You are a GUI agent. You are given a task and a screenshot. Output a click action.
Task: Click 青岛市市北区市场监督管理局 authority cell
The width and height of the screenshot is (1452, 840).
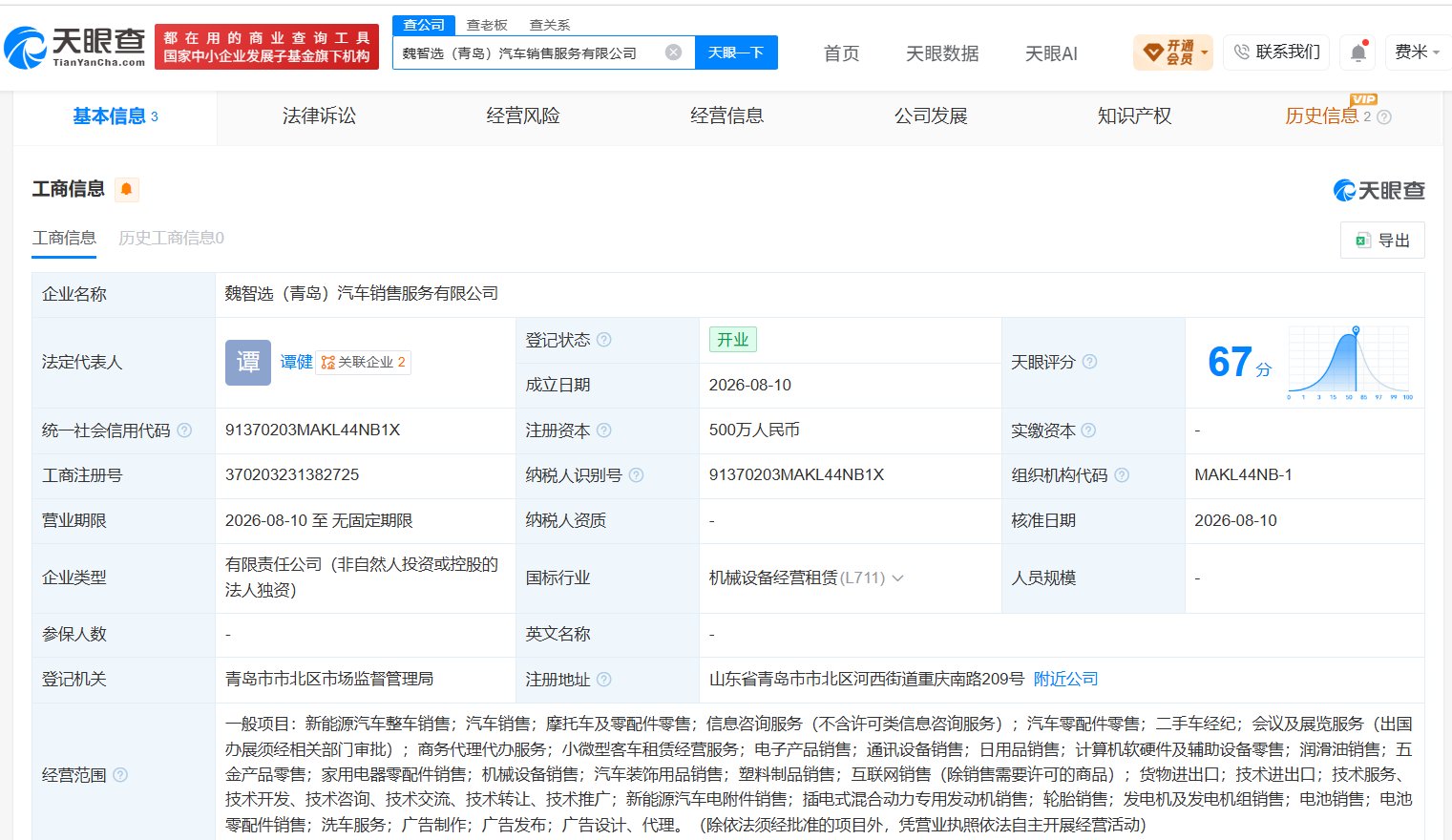pyautogui.click(x=329, y=679)
